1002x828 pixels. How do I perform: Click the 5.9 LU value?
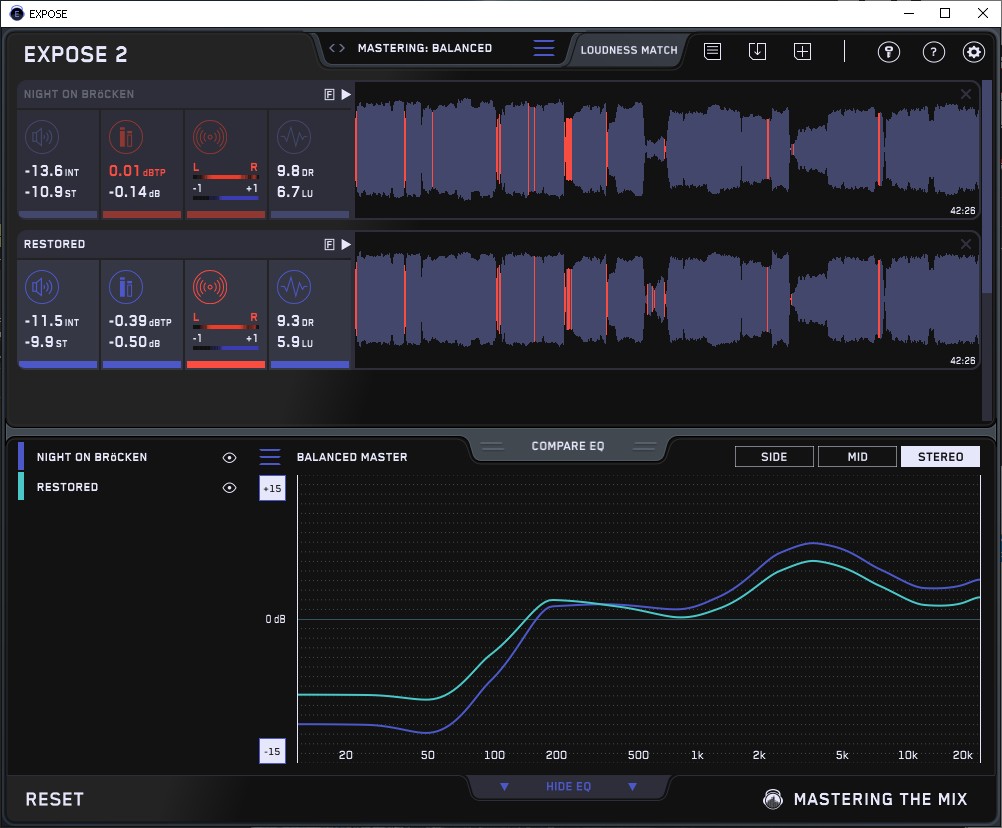295,342
